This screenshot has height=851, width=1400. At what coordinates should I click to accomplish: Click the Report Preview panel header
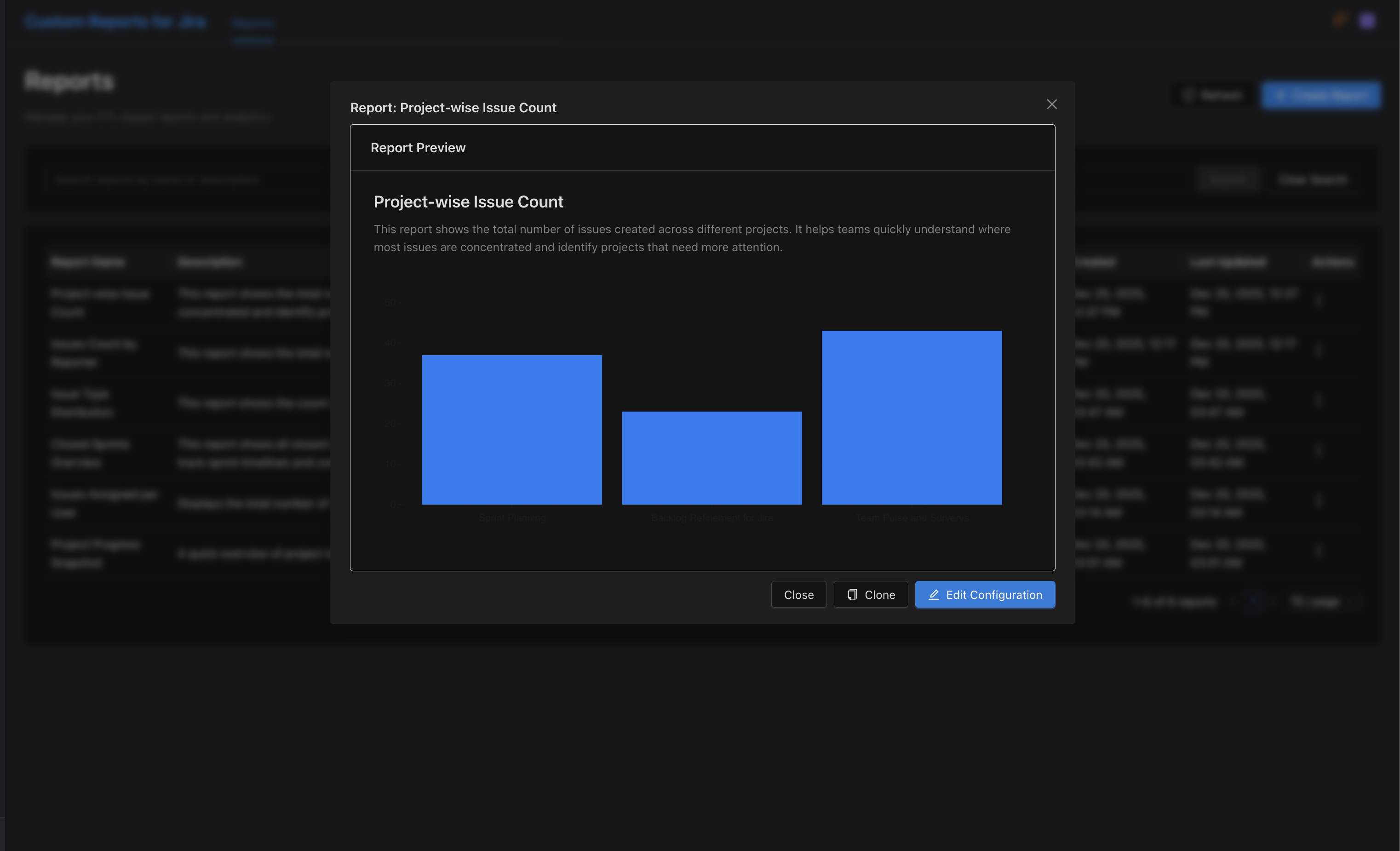(418, 148)
